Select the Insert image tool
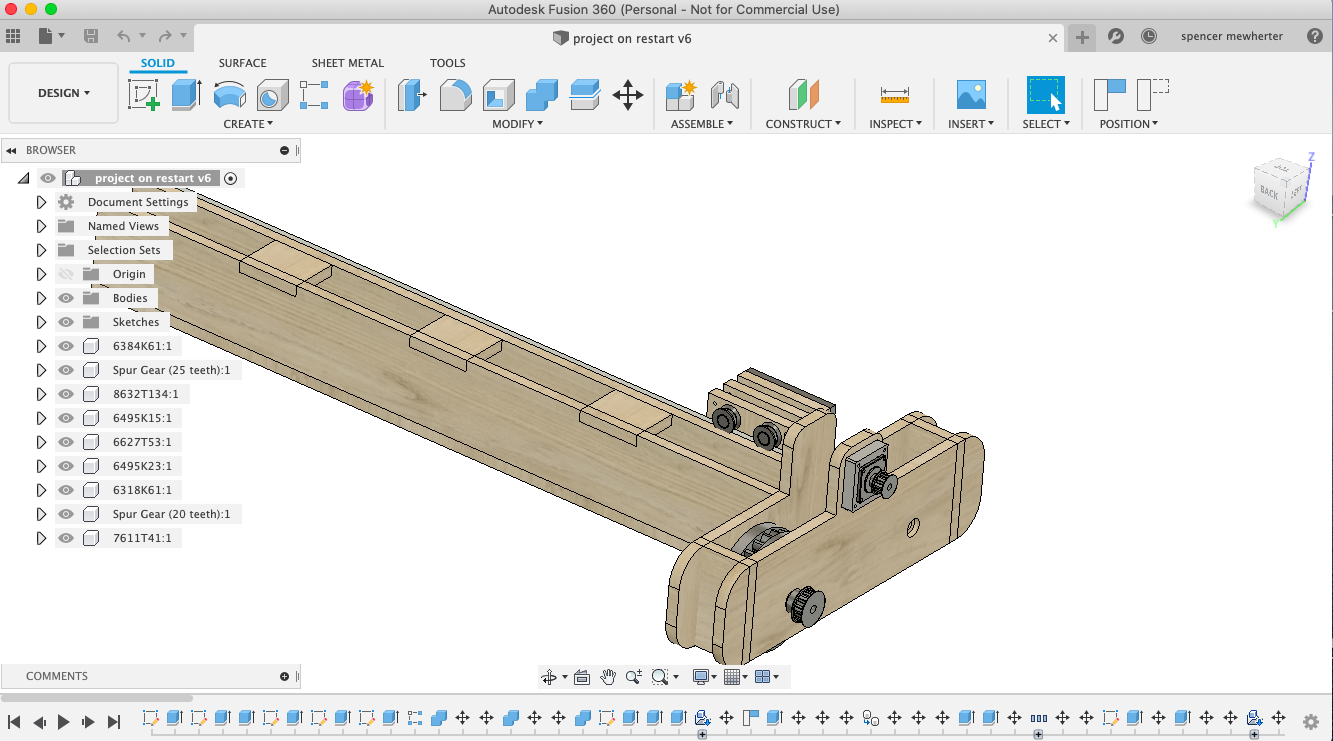The image size is (1333, 741). [x=971, y=95]
